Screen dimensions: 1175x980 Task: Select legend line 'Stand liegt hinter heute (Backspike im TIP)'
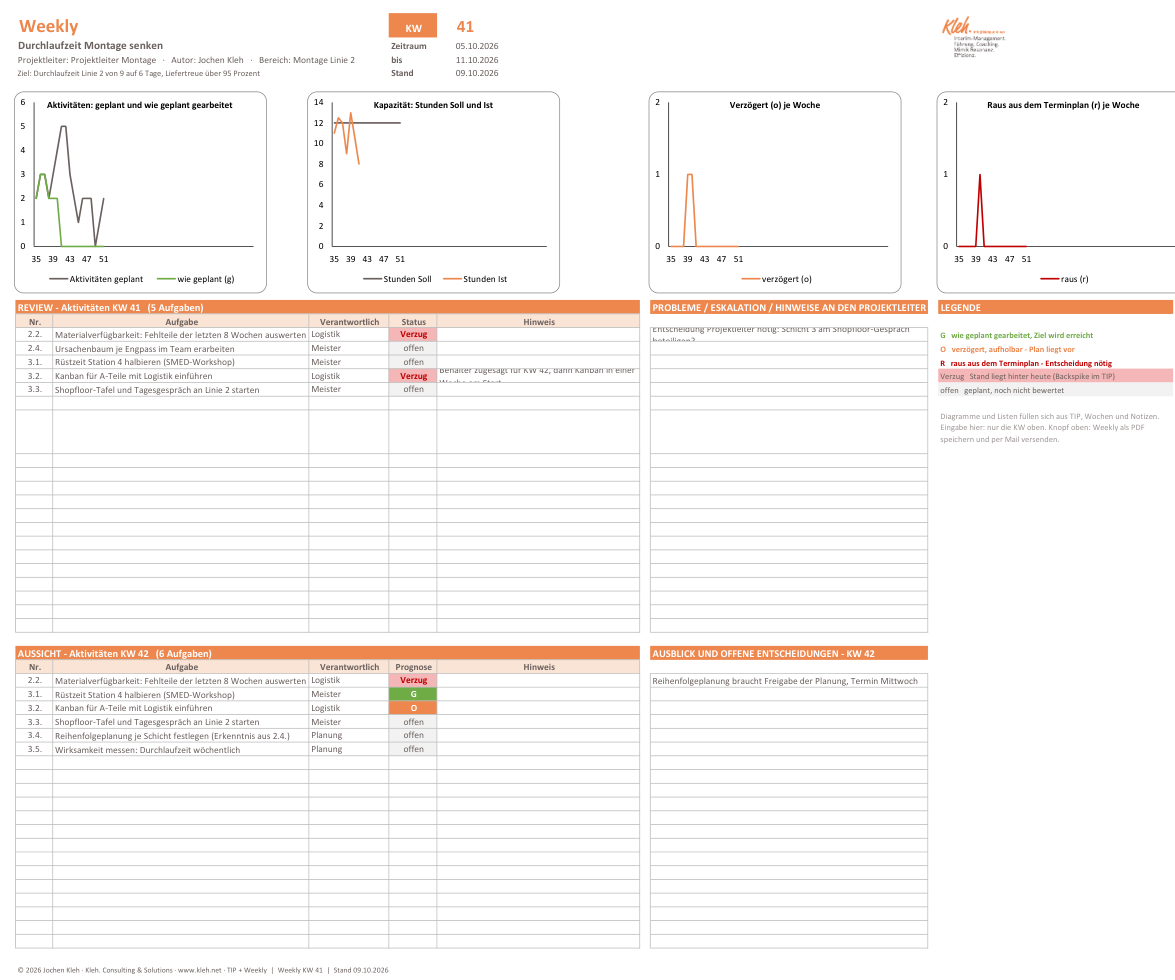(1055, 376)
